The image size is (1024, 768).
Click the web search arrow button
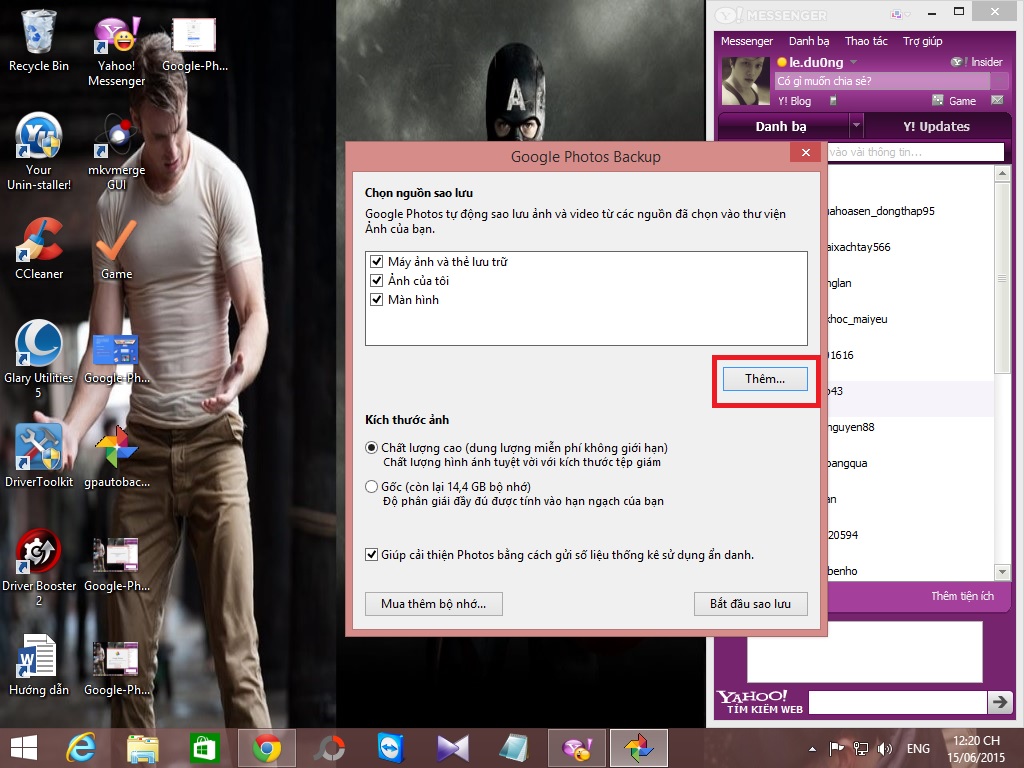pos(999,703)
